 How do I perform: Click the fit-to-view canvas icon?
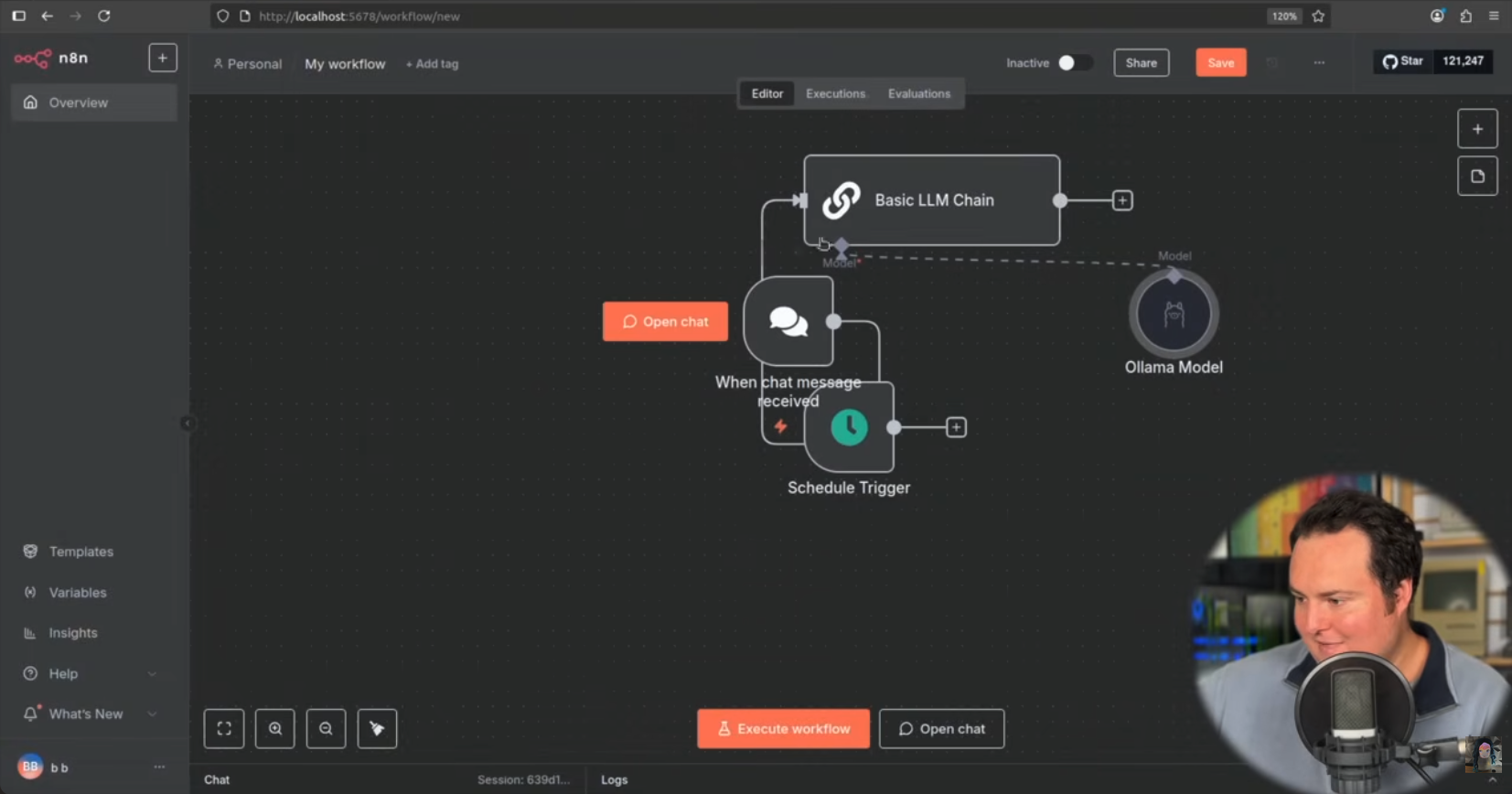point(224,729)
